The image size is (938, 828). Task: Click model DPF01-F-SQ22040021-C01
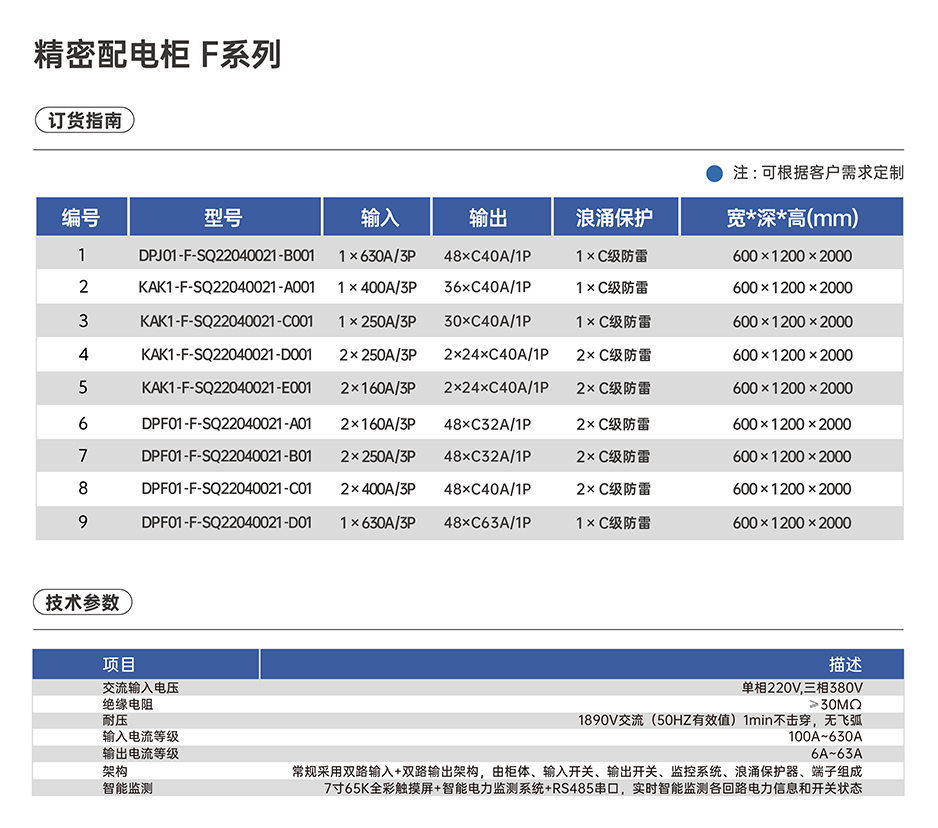coord(227,489)
